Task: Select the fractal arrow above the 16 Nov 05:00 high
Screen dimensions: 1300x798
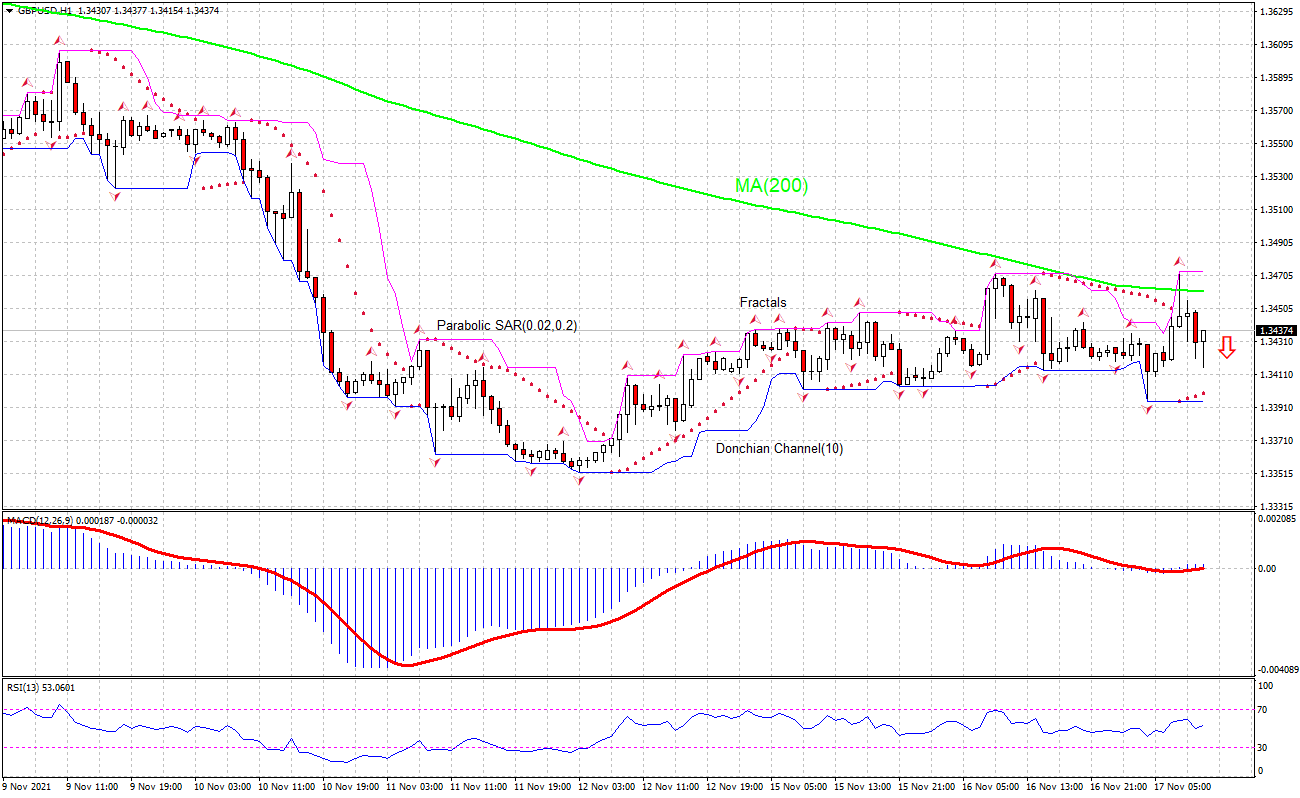Action: [x=995, y=264]
